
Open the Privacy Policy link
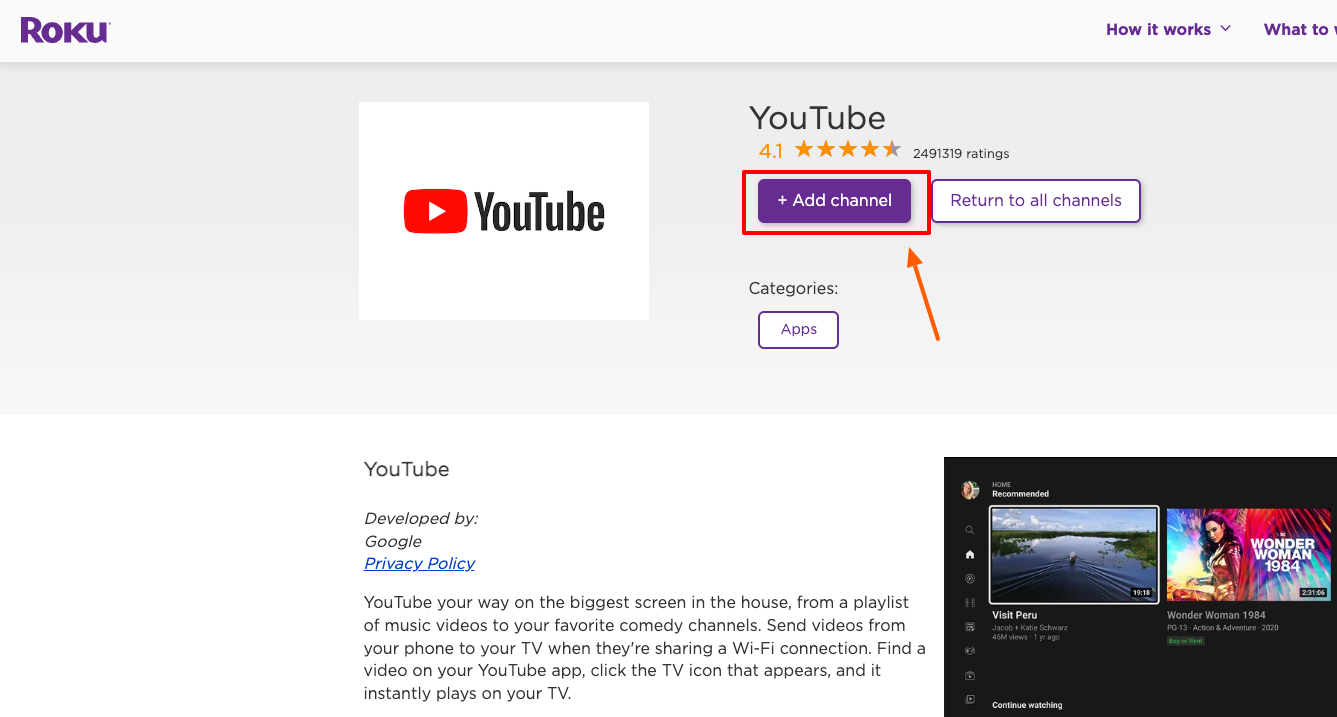(419, 564)
